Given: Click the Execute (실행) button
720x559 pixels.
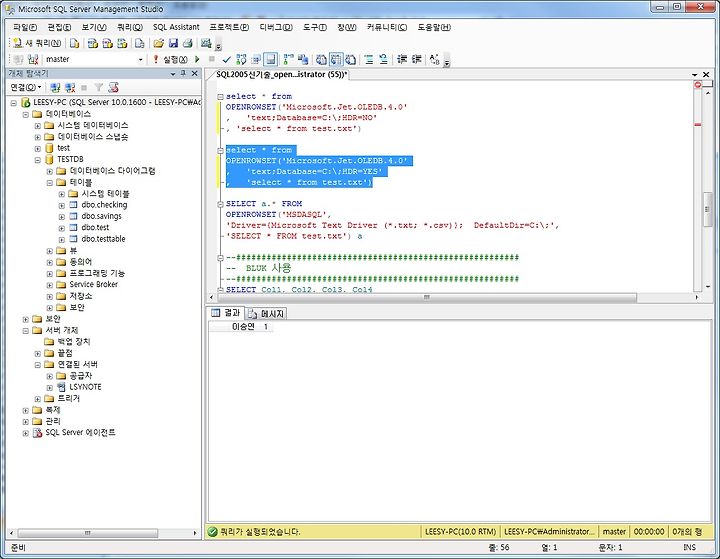Looking at the screenshot, I should click(170, 59).
